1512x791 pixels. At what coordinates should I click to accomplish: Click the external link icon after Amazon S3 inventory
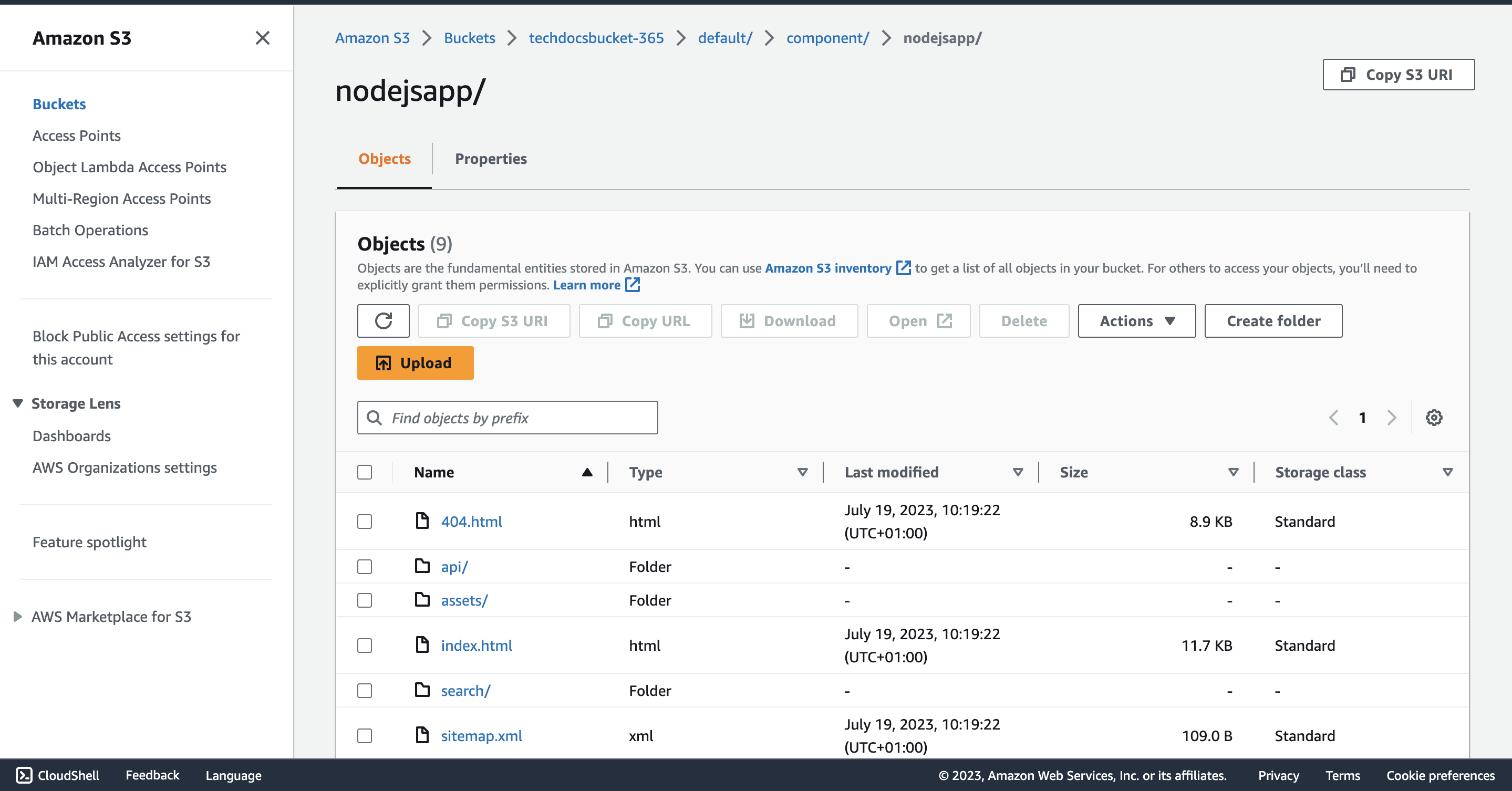click(x=903, y=268)
